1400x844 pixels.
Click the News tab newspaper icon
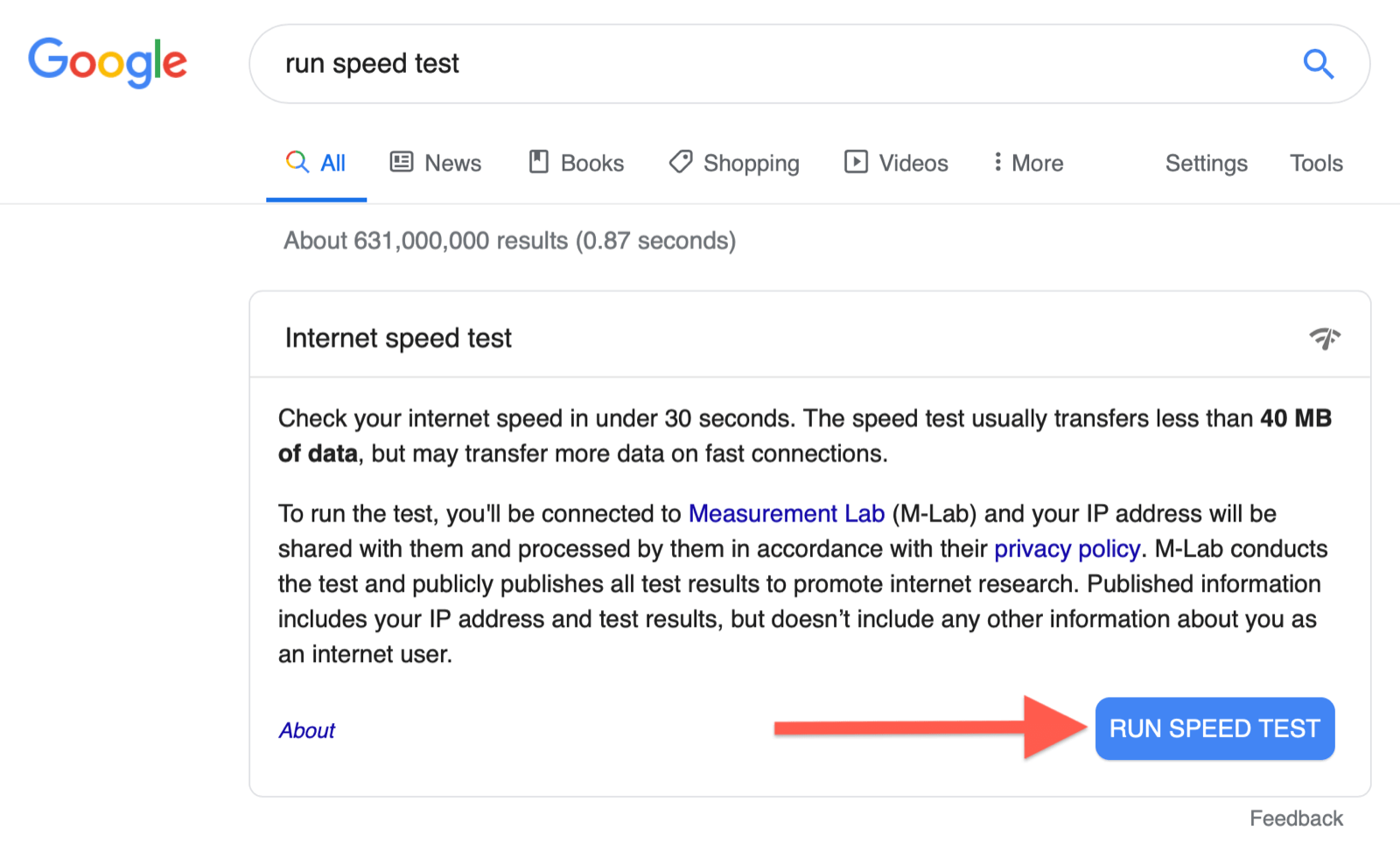pyautogui.click(x=402, y=162)
